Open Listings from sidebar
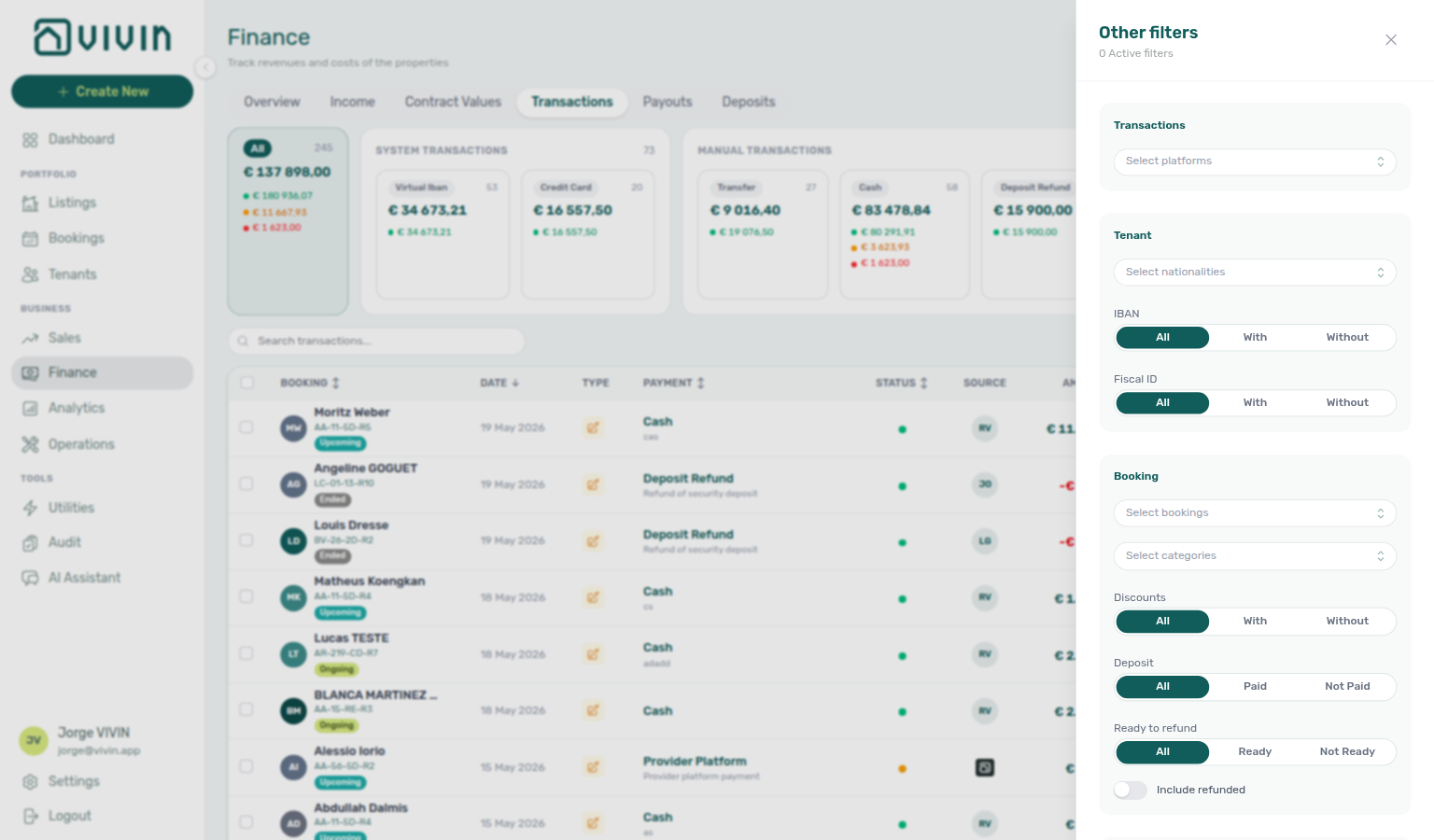1434x840 pixels. coord(103,203)
